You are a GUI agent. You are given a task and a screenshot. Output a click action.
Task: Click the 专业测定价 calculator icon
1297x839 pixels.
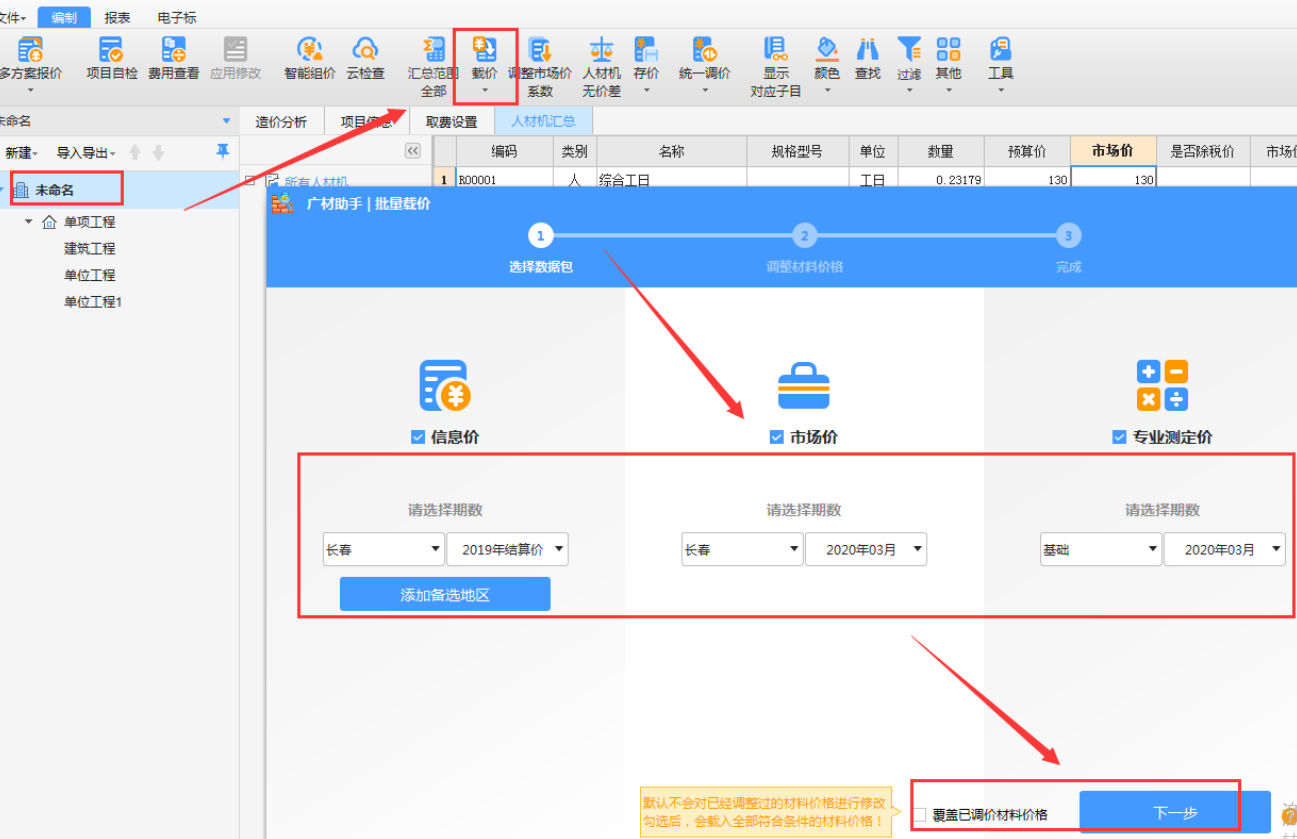[x=1163, y=385]
